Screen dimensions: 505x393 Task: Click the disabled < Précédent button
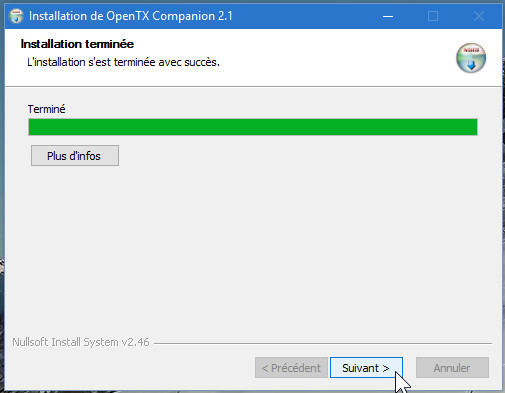(x=291, y=368)
